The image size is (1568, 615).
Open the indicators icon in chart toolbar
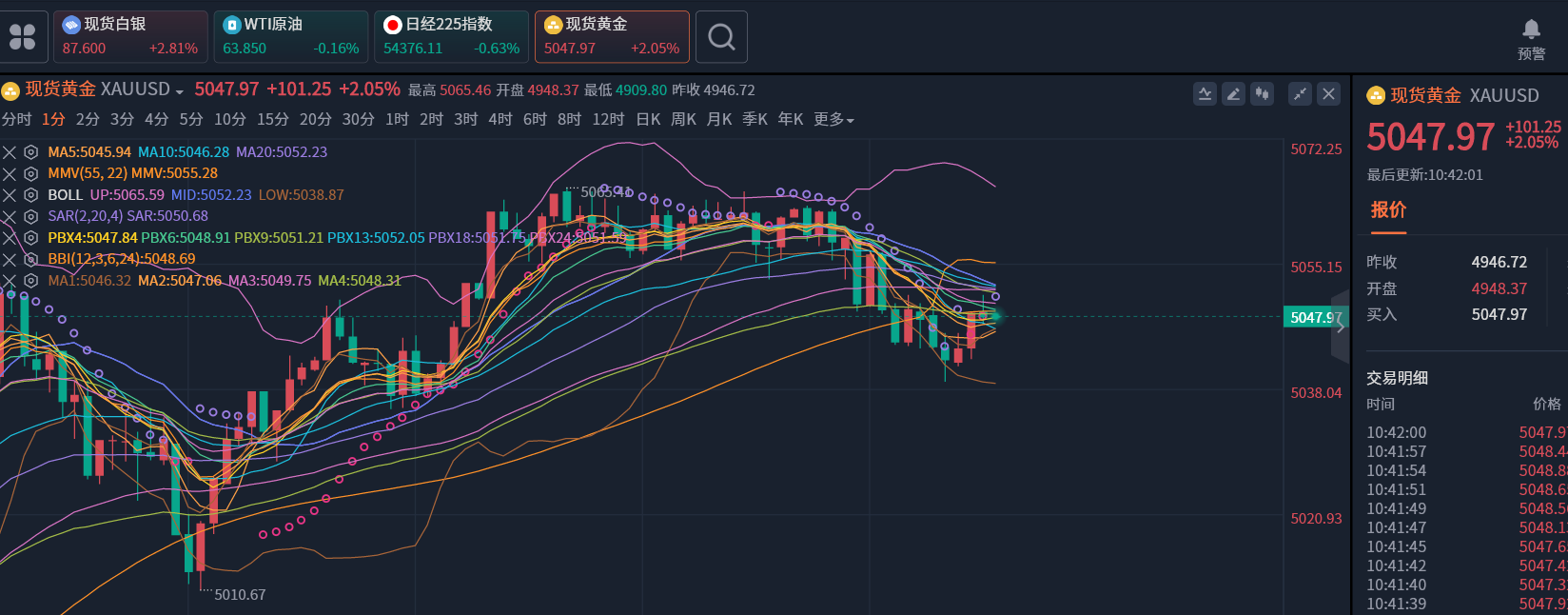click(x=1205, y=93)
